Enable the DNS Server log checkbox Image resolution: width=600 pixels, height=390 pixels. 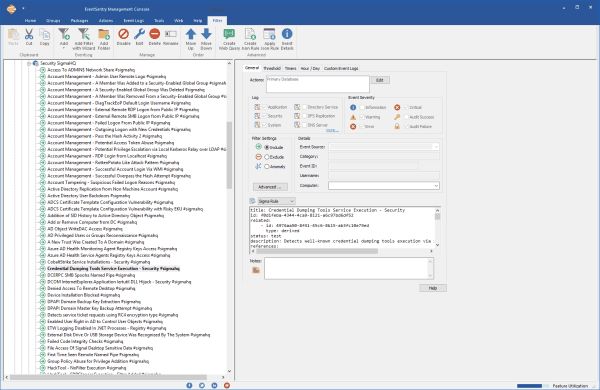304,125
